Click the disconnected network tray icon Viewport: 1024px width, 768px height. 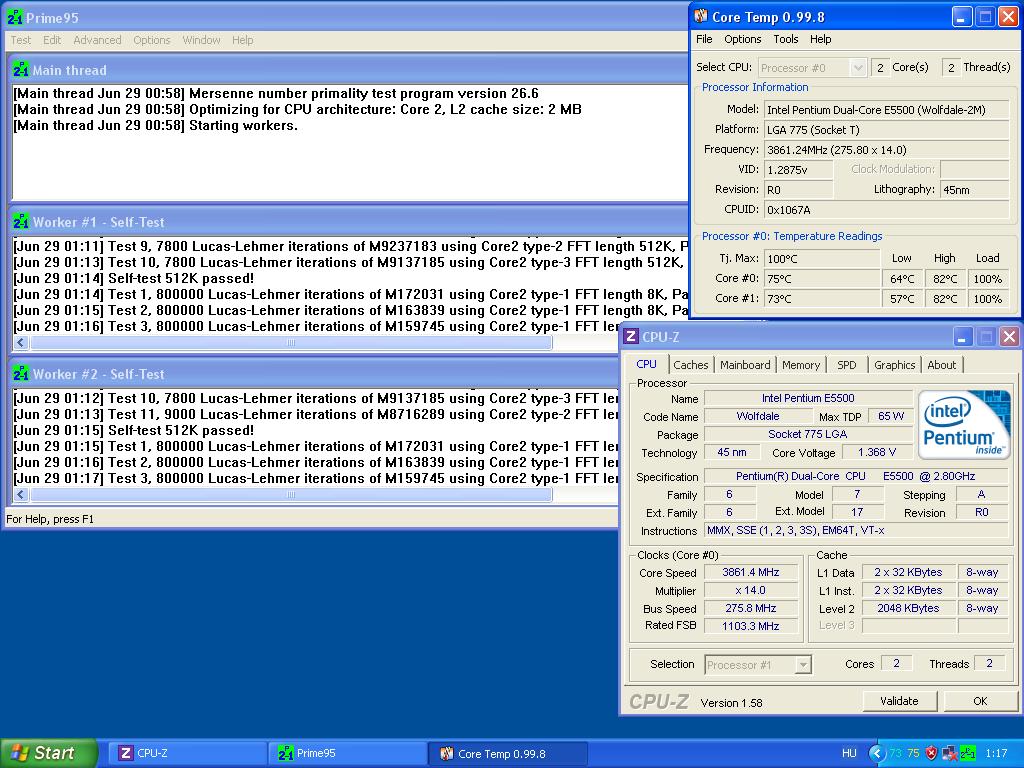(947, 753)
